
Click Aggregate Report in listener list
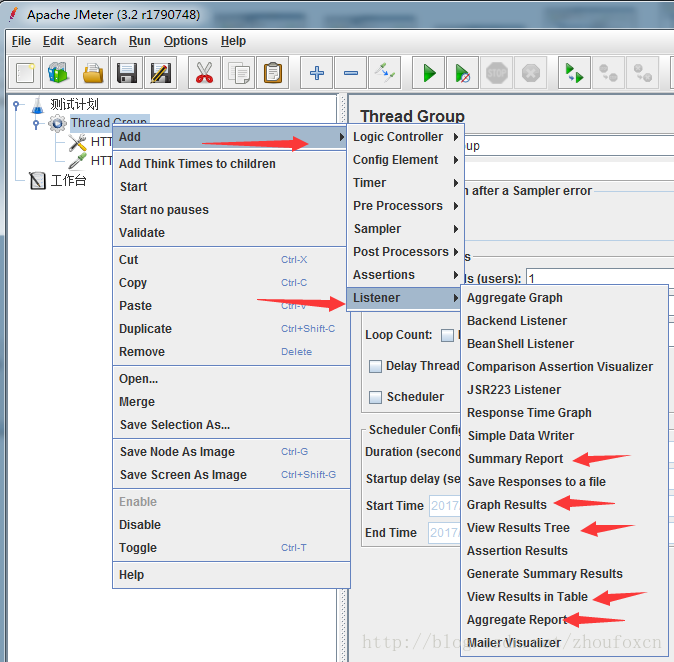[x=517, y=620]
